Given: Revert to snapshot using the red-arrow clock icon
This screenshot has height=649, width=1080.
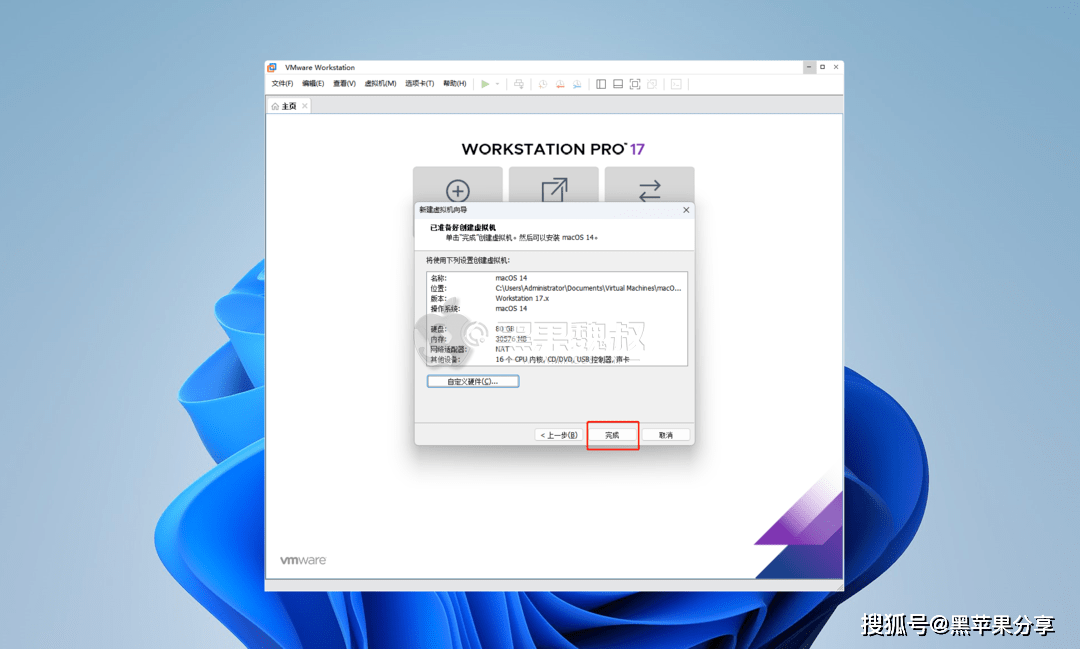Looking at the screenshot, I should point(560,84).
